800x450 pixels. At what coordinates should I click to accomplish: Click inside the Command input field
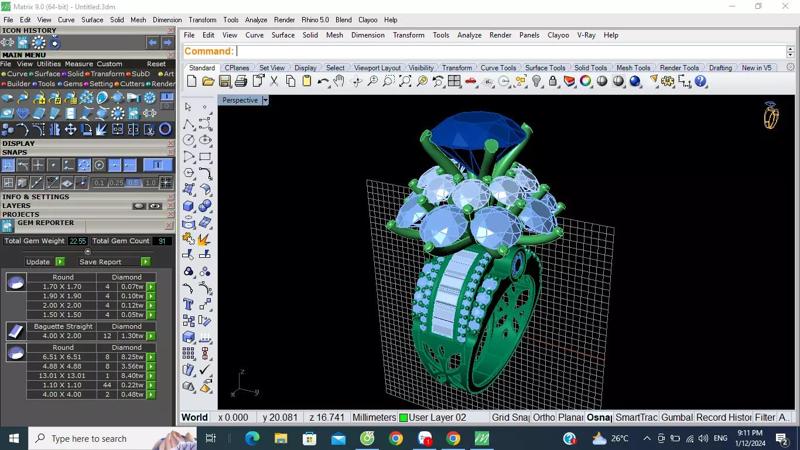pos(510,52)
